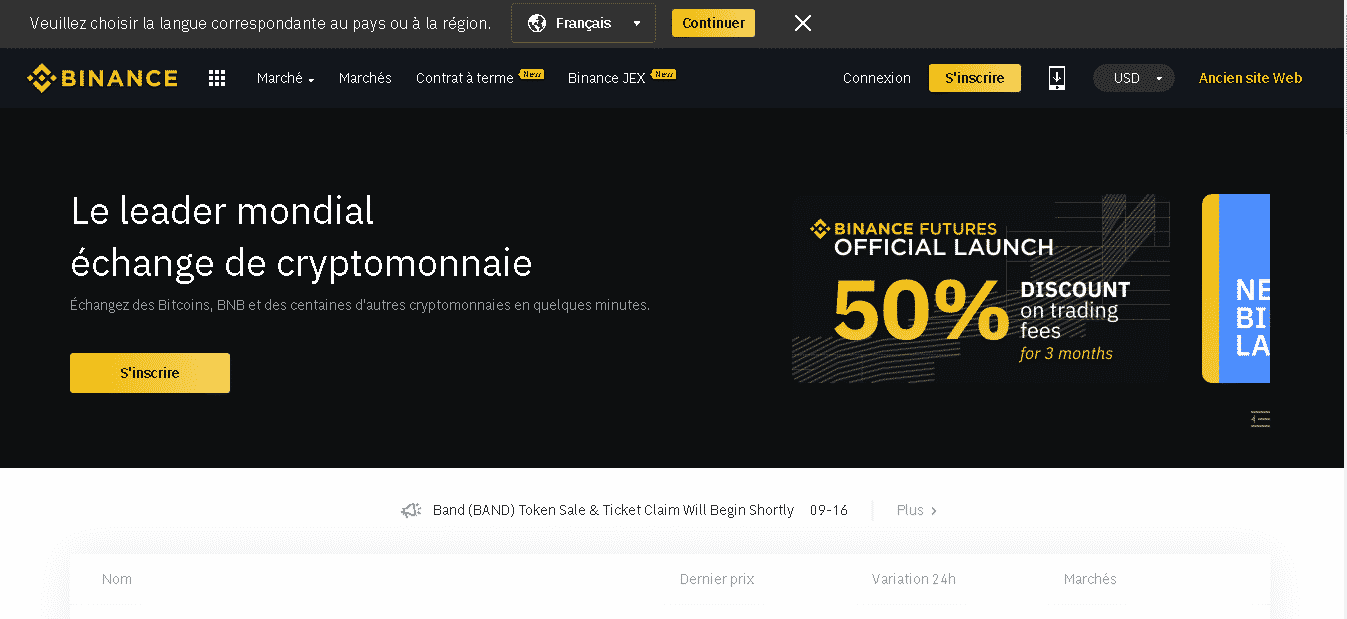Image resolution: width=1347 pixels, height=619 pixels.
Task: Click the megaphone announcement icon
Action: (x=411, y=510)
